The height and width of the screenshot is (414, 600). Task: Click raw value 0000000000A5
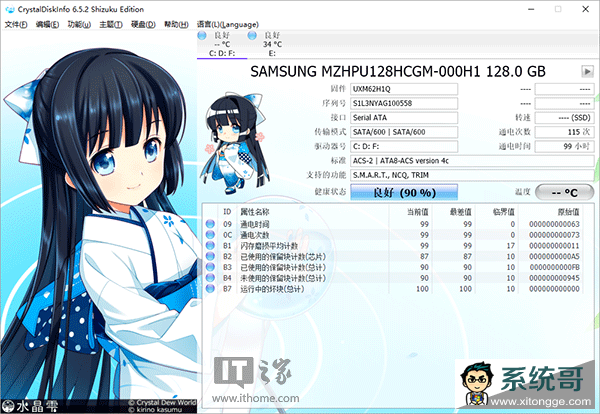(554, 256)
